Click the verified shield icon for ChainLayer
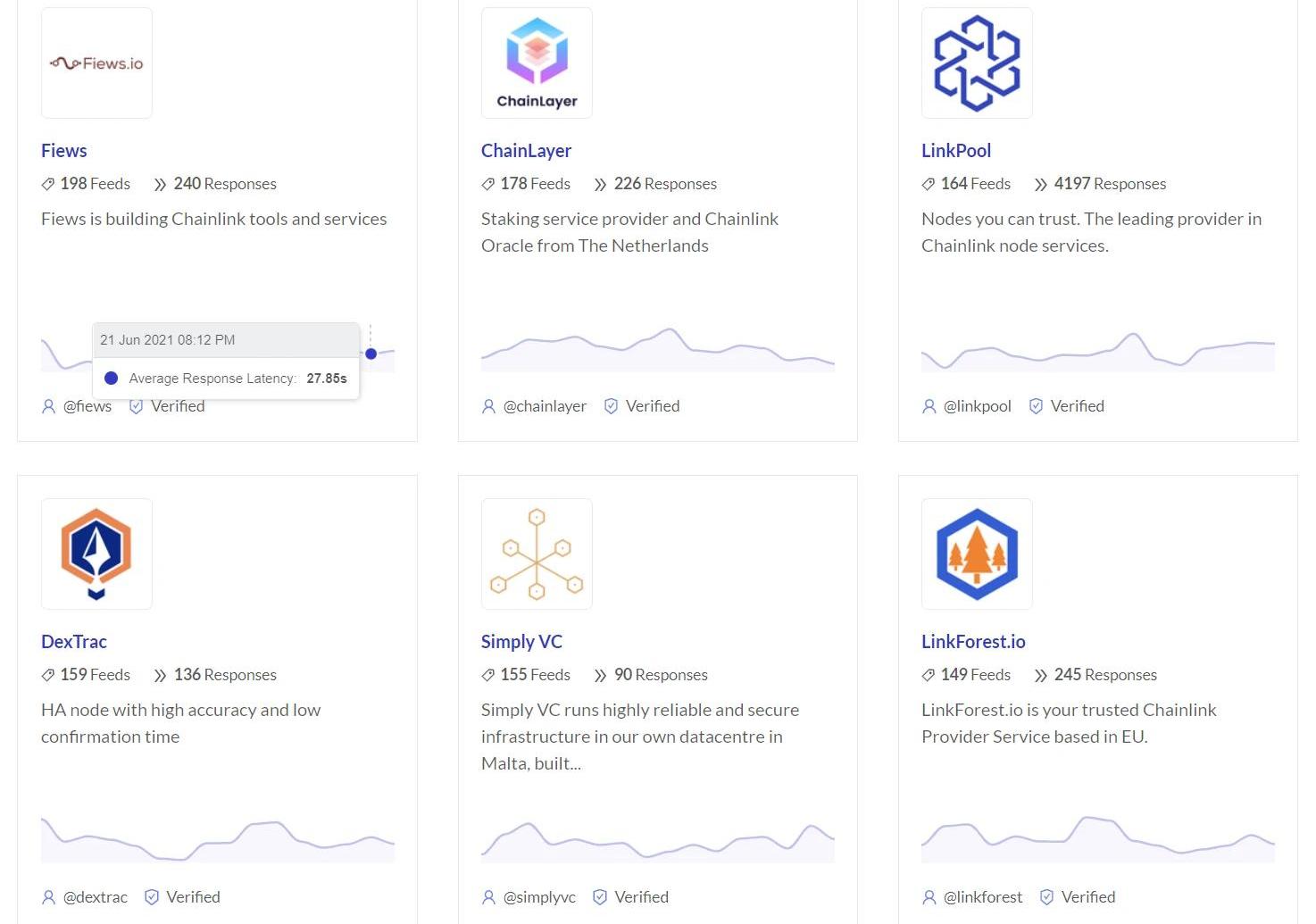Screen dimensions: 1316x924 click(x=612, y=407)
